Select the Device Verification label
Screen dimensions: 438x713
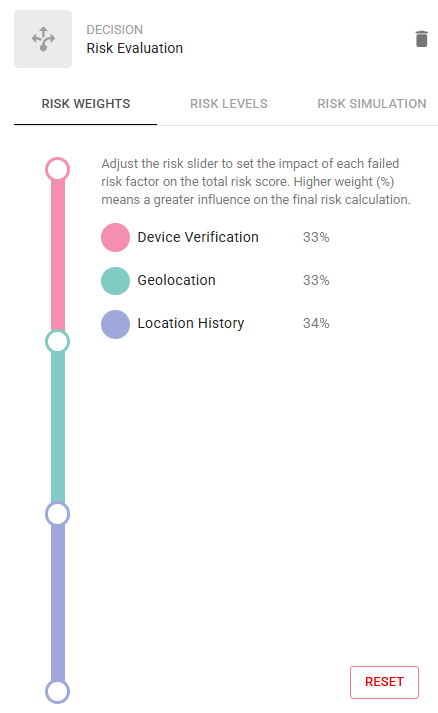pyautogui.click(x=198, y=237)
